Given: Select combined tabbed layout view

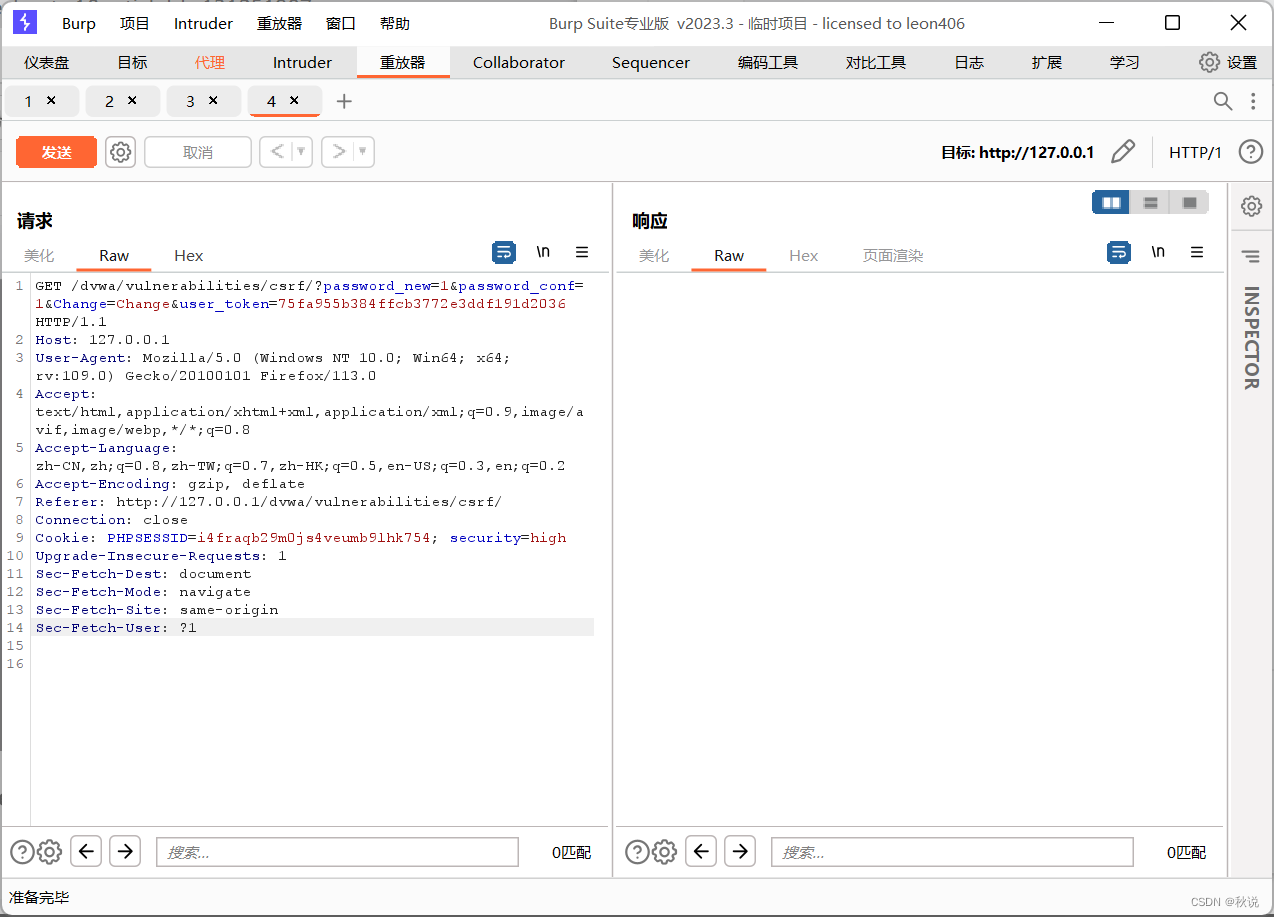Looking at the screenshot, I should tap(1190, 202).
